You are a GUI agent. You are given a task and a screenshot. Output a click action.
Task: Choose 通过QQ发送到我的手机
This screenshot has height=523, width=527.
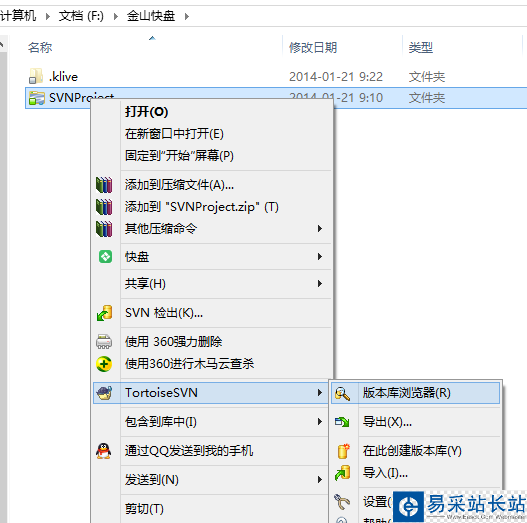click(189, 451)
